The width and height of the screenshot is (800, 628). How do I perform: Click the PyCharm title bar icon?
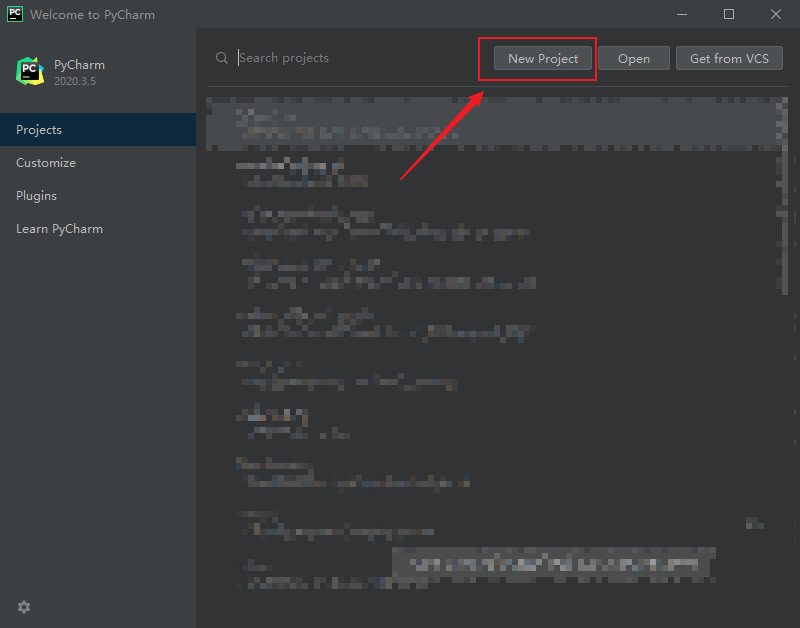point(15,14)
